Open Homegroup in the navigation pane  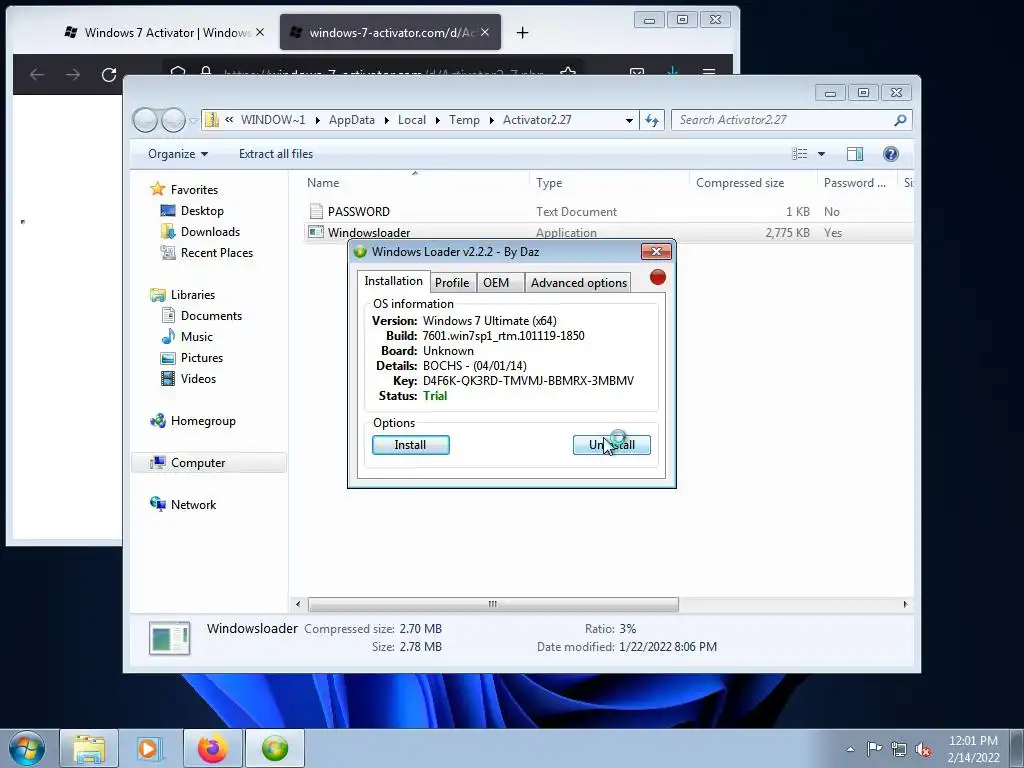203,421
